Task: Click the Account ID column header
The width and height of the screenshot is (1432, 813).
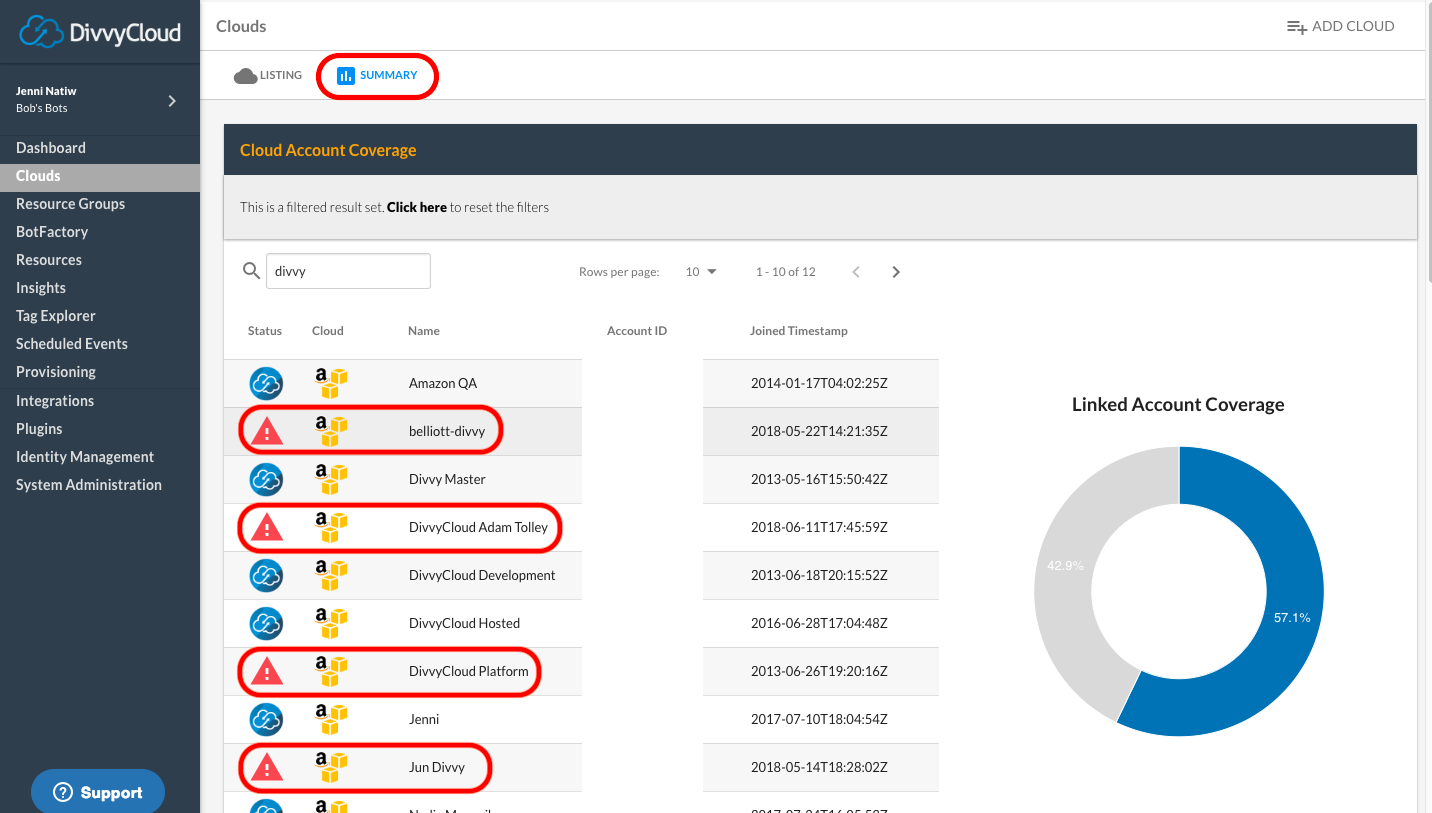Action: 637,331
